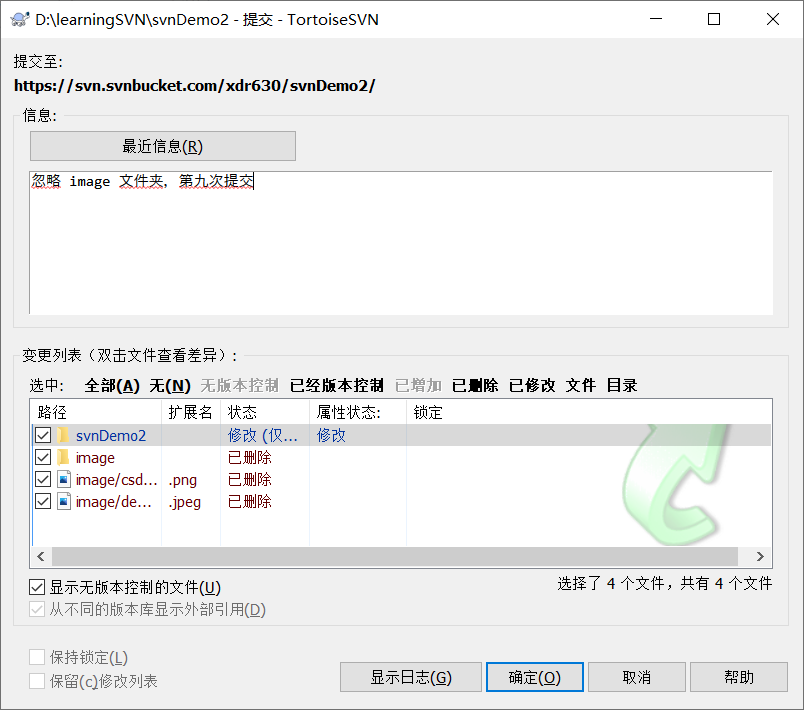The image size is (804, 710).
Task: Open help via the 帮助 button
Action: point(738,677)
